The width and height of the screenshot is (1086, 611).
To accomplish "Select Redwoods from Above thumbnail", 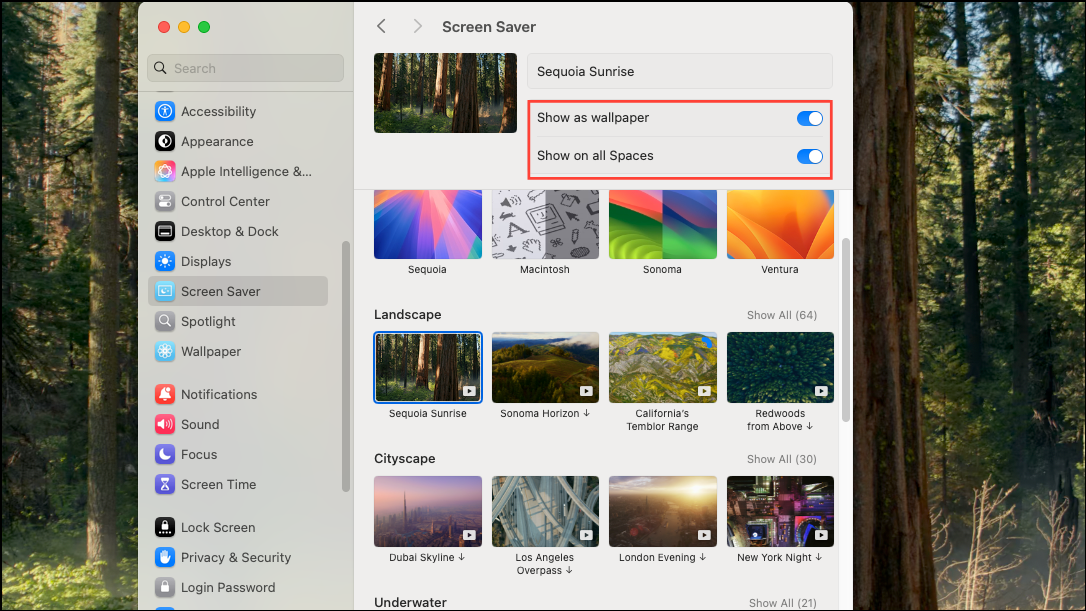I will pyautogui.click(x=780, y=367).
